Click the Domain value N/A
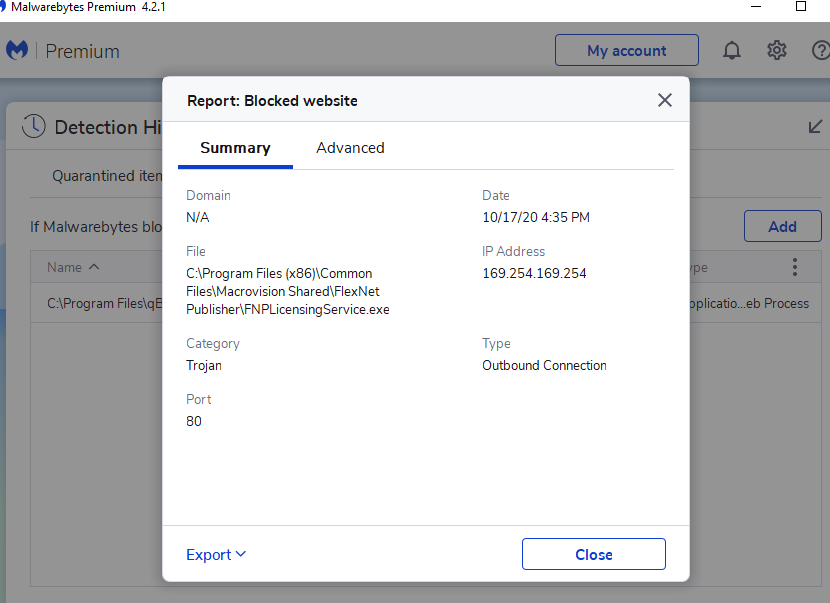Image resolution: width=830 pixels, height=603 pixels. [197, 217]
